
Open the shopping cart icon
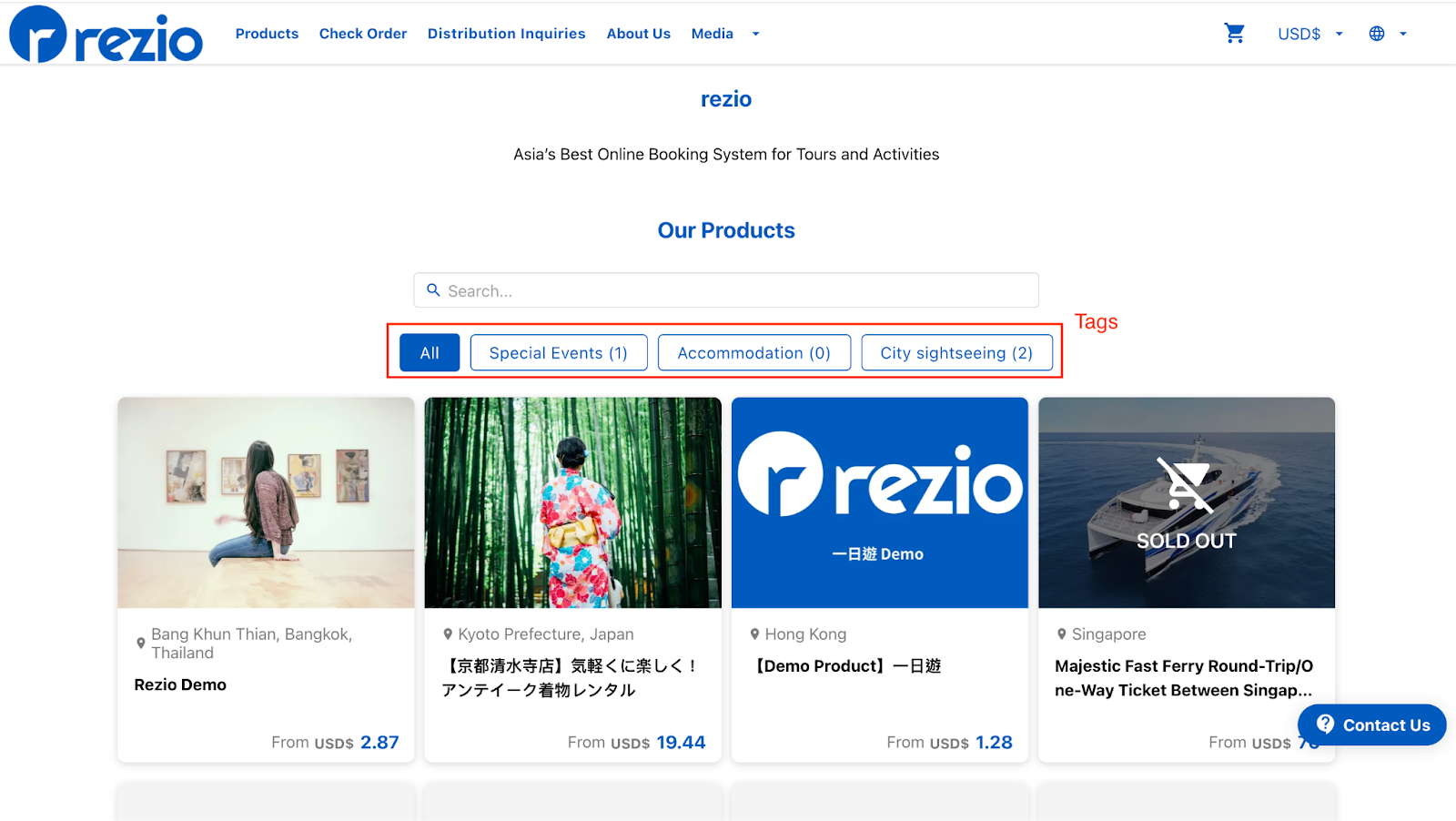point(1234,34)
